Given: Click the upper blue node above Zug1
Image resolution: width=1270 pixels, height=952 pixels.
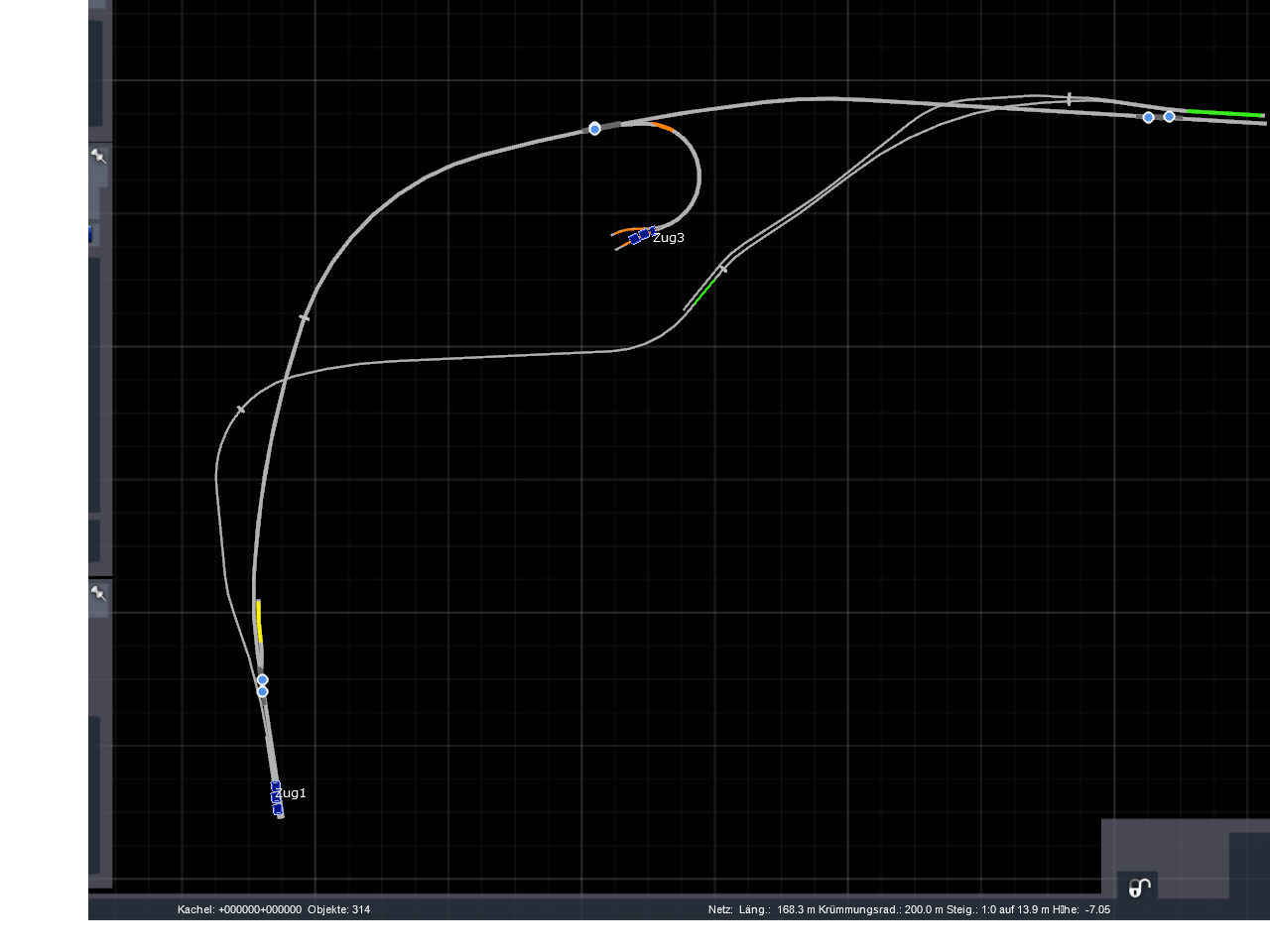Looking at the screenshot, I should (262, 679).
